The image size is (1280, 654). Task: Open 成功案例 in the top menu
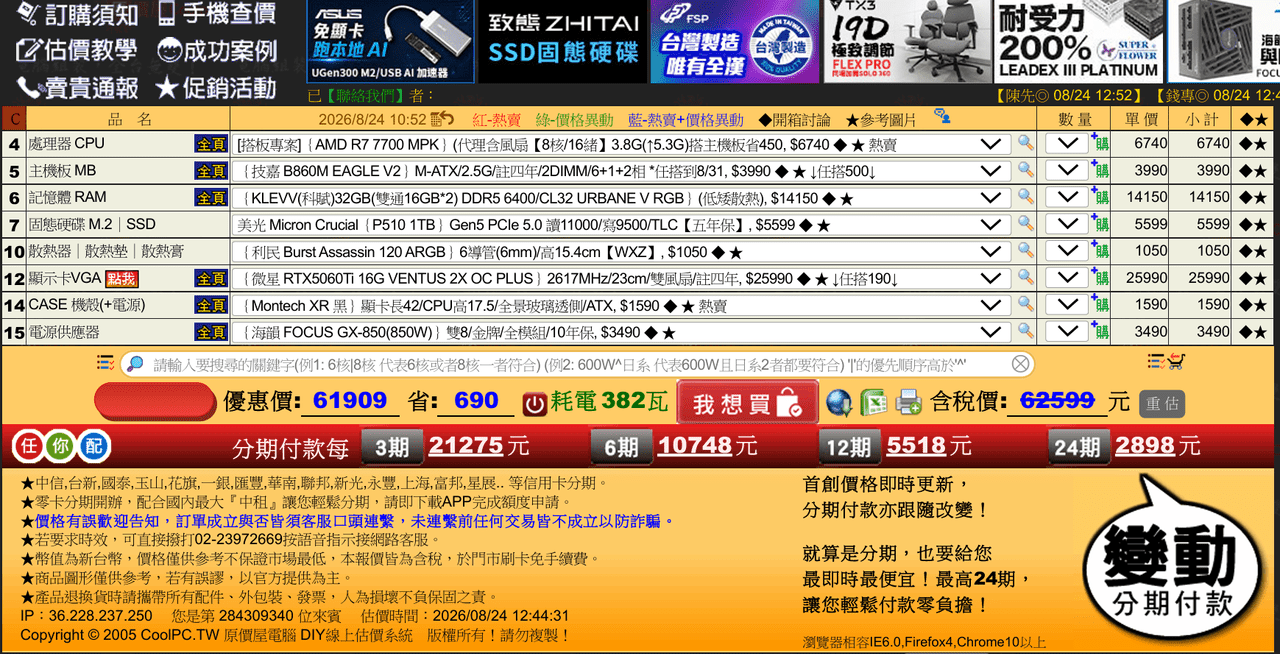217,50
